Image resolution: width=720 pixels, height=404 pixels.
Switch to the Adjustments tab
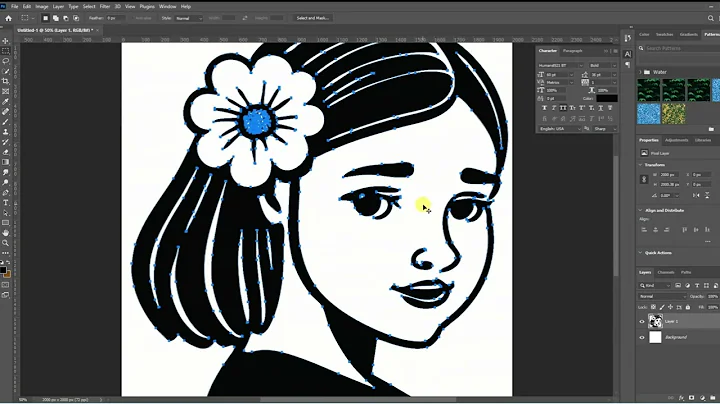(676, 140)
